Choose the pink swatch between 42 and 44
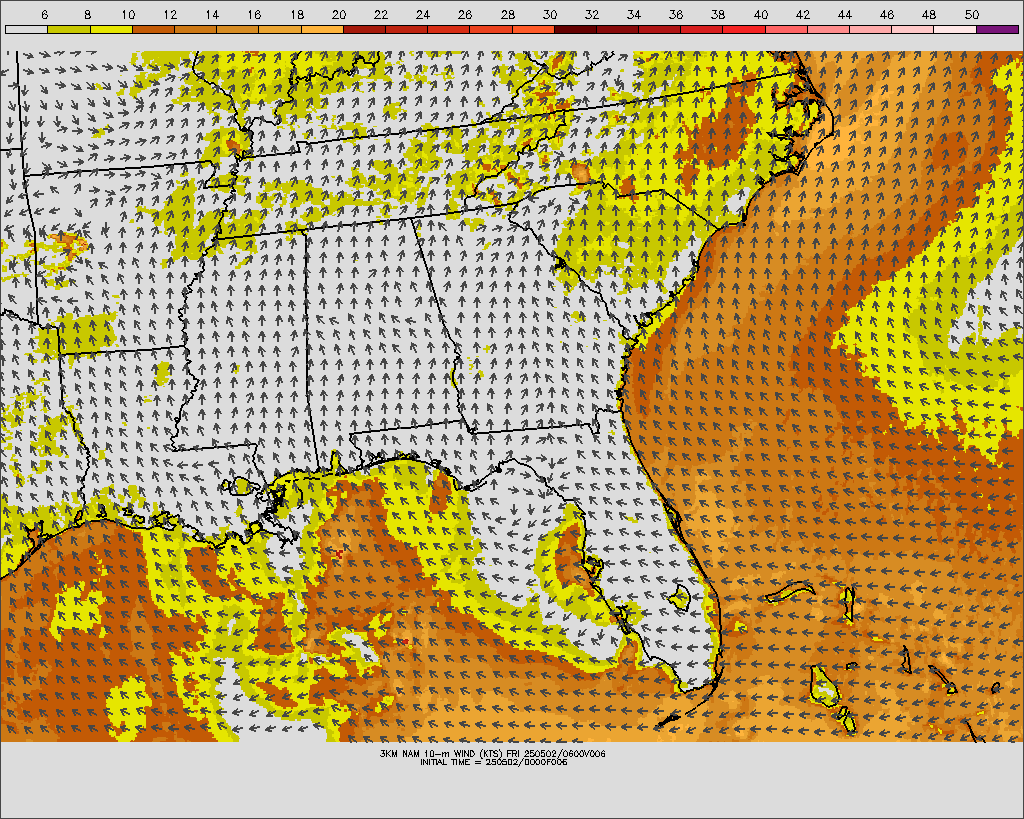Viewport: 1024px width, 819px height. (x=829, y=29)
